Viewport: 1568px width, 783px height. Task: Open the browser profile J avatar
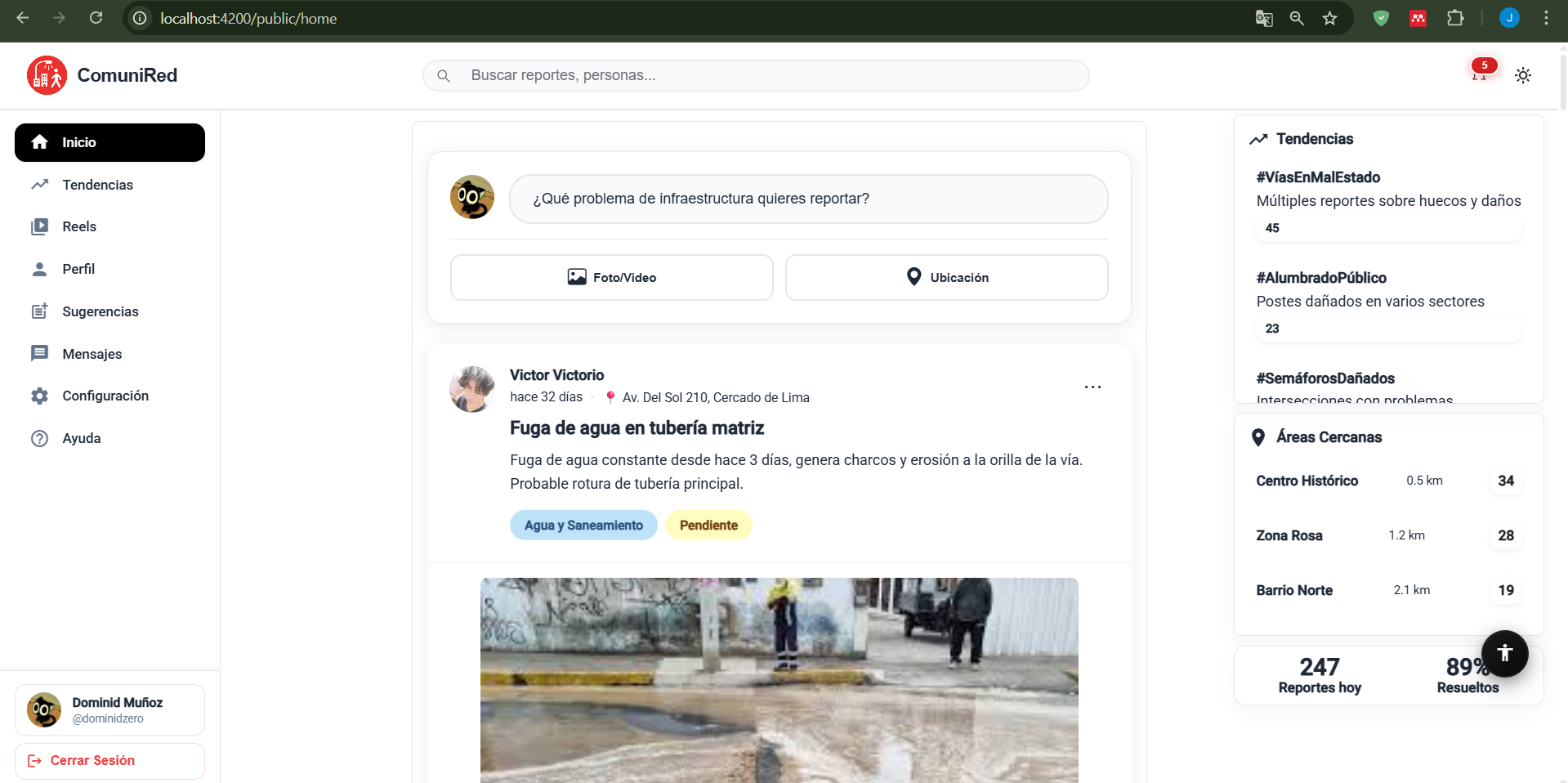1509,18
